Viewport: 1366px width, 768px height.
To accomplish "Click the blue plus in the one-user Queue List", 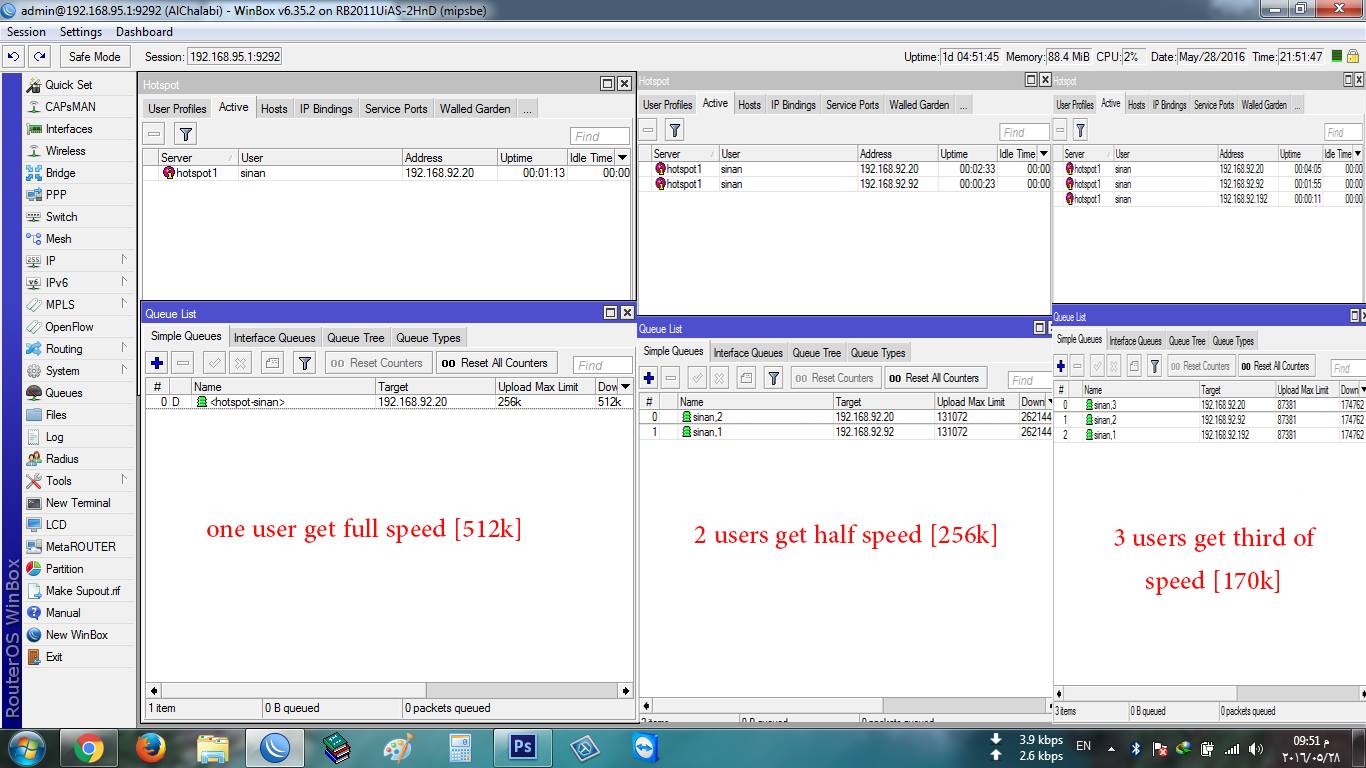I will coord(156,364).
